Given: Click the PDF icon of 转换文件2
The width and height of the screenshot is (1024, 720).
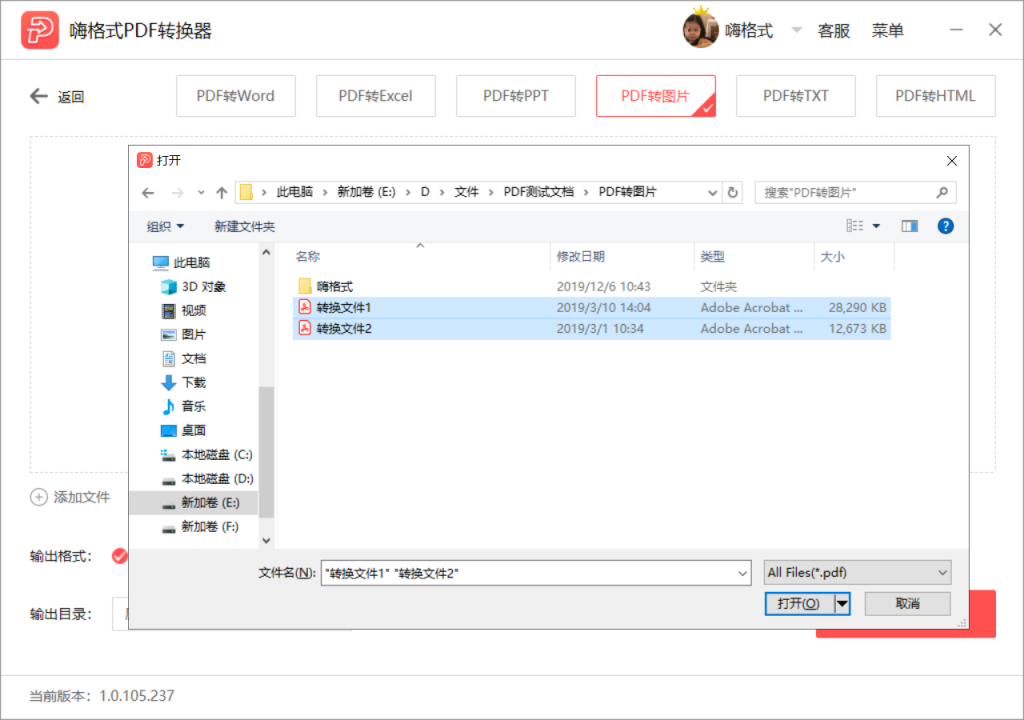Looking at the screenshot, I should pos(305,328).
